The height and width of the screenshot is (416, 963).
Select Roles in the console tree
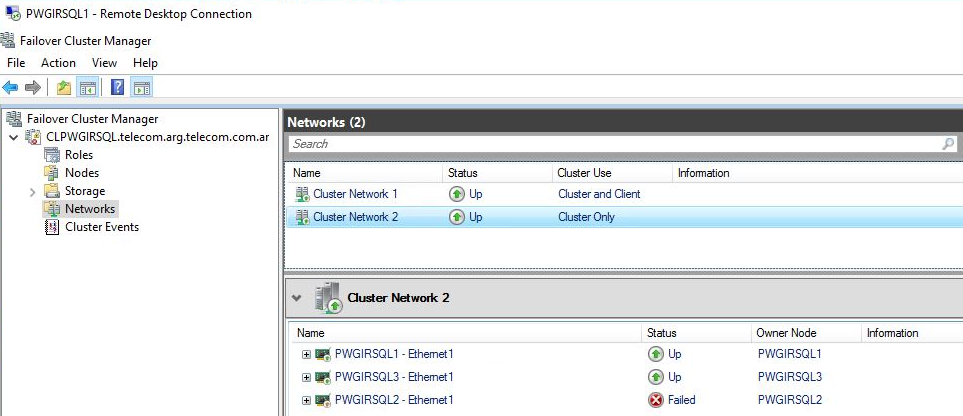[x=79, y=155]
